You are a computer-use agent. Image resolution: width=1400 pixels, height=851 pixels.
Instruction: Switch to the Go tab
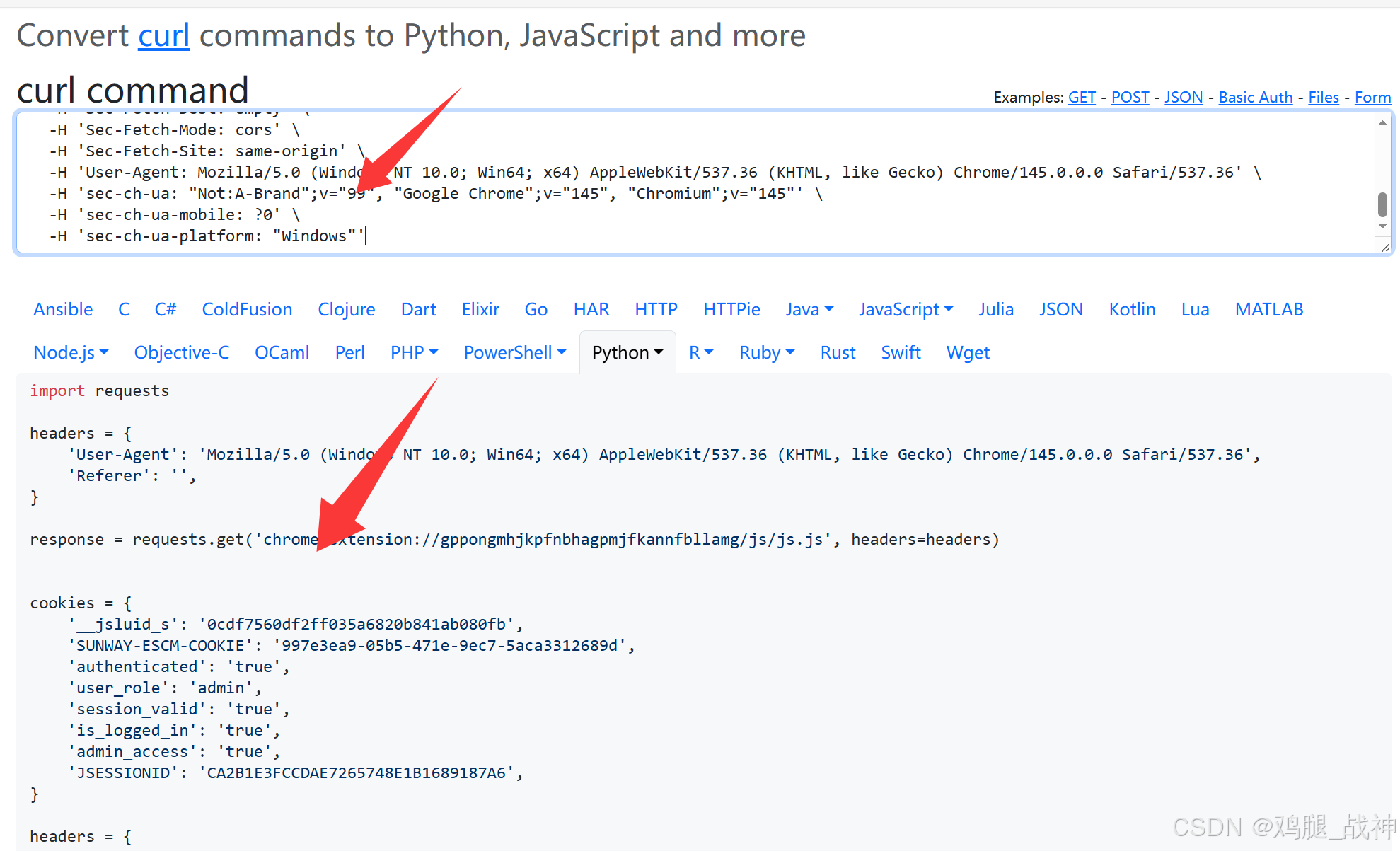[x=536, y=309]
